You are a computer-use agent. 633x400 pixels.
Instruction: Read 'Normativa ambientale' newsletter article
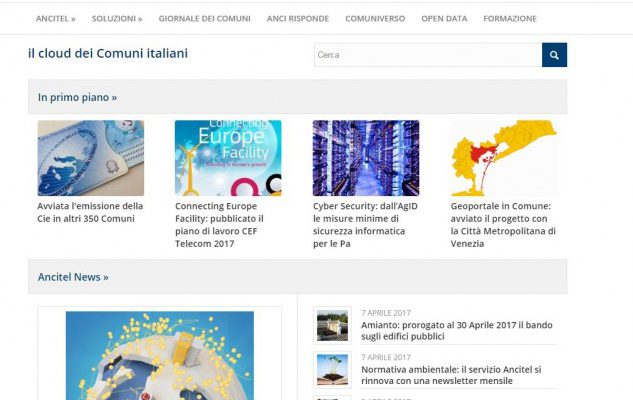coord(451,375)
